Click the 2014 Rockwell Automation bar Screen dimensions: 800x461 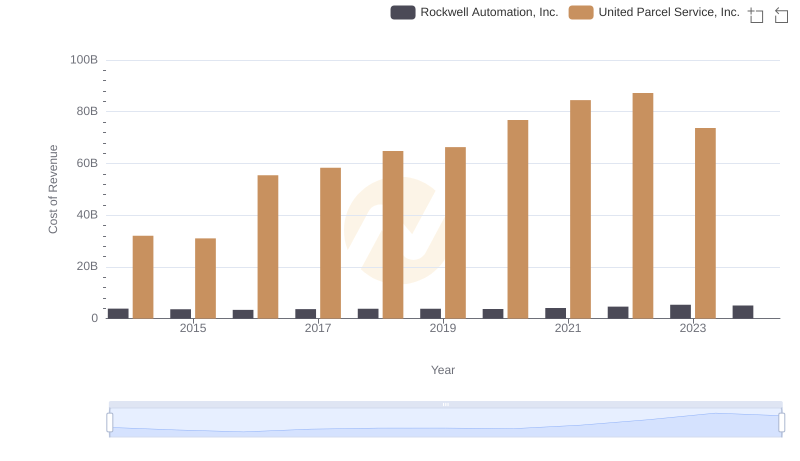click(x=118, y=313)
